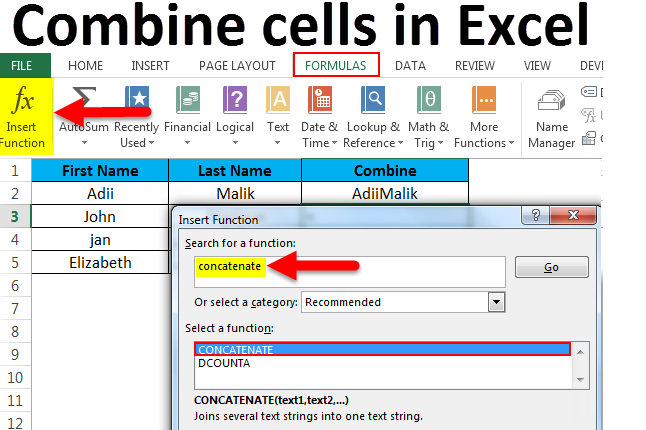Select the cell containing Elizabeth
This screenshot has height=430, width=646.
click(100, 262)
